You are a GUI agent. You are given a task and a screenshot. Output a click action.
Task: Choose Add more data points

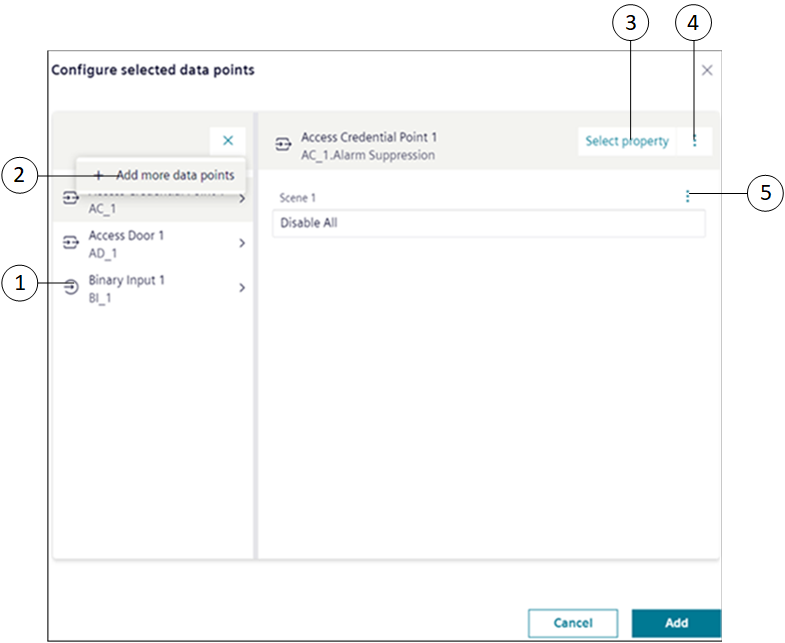click(x=165, y=175)
